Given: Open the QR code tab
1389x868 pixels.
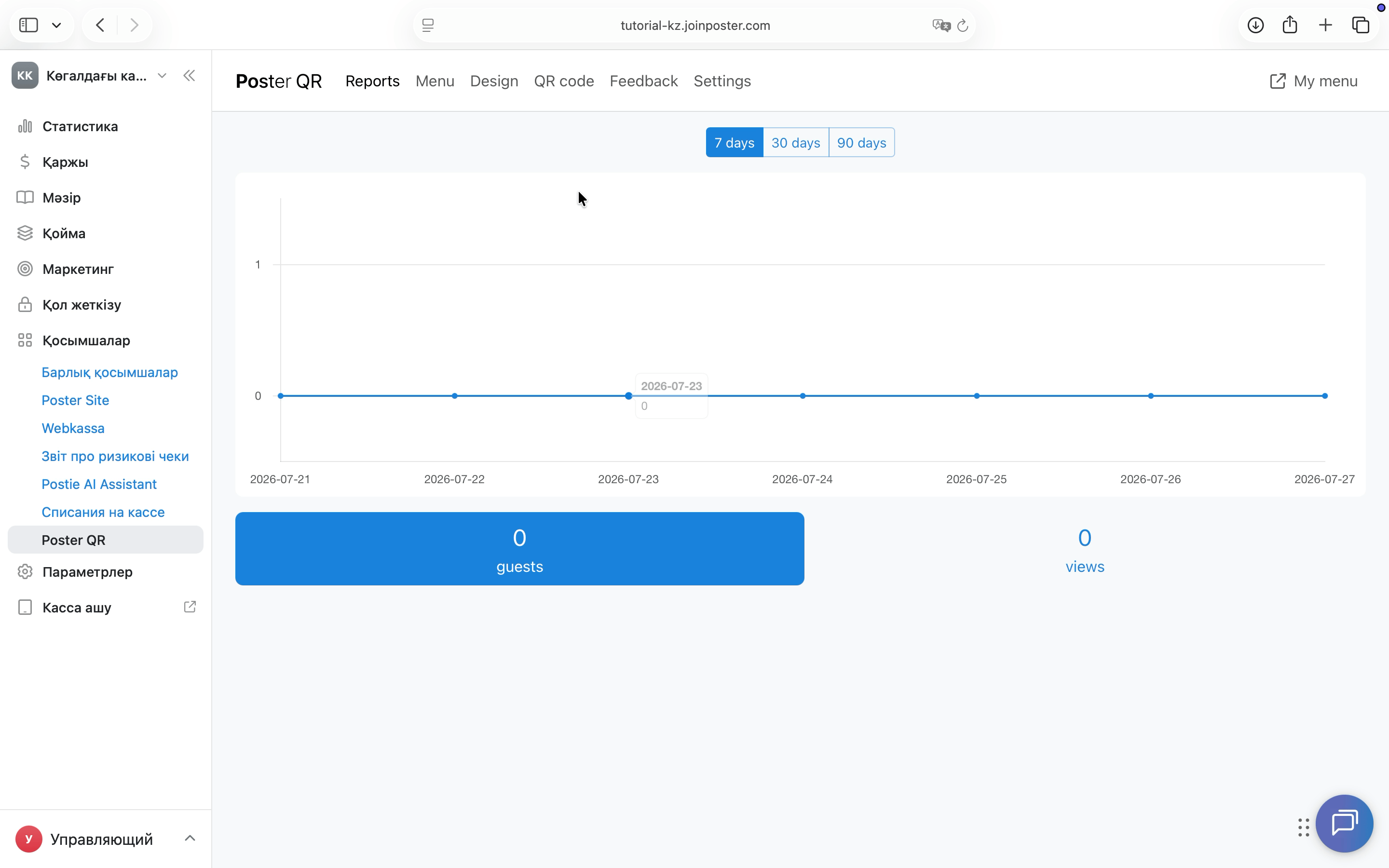Looking at the screenshot, I should 564,81.
